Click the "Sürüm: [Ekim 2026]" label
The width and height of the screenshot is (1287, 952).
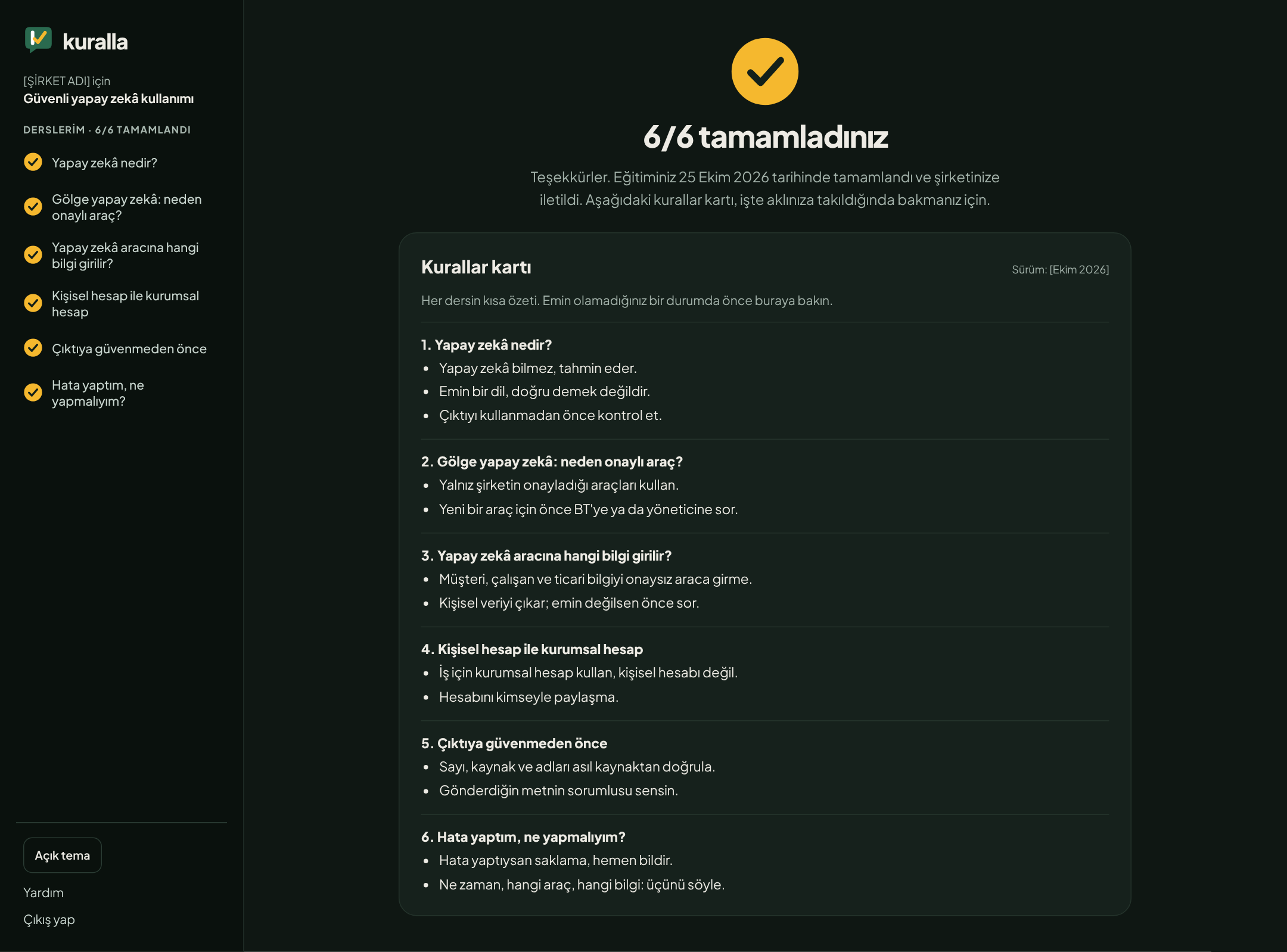click(1060, 269)
